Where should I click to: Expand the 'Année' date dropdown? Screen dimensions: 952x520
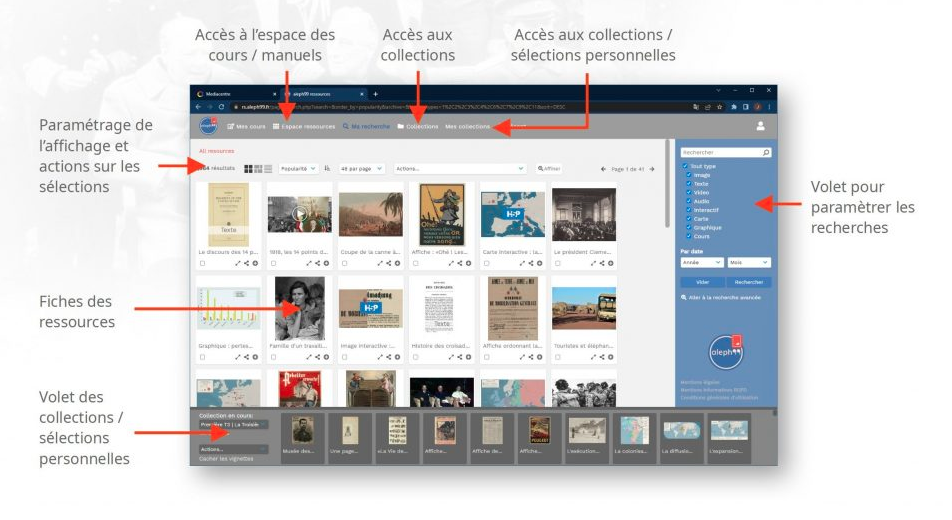(700, 262)
